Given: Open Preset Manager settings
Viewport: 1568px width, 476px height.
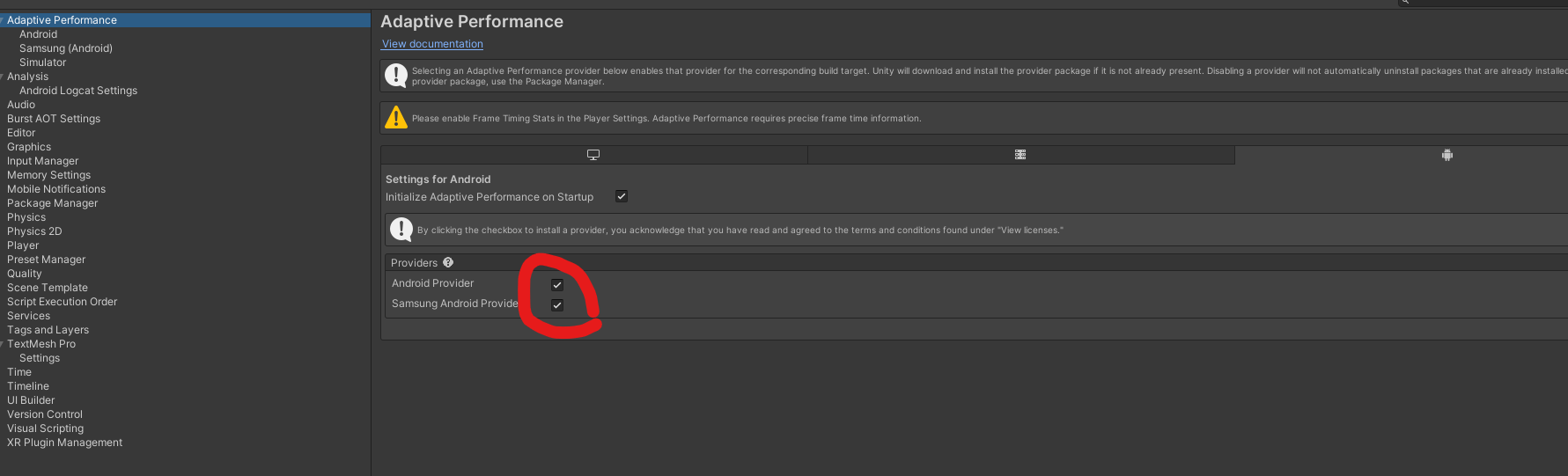Looking at the screenshot, I should (47, 260).
